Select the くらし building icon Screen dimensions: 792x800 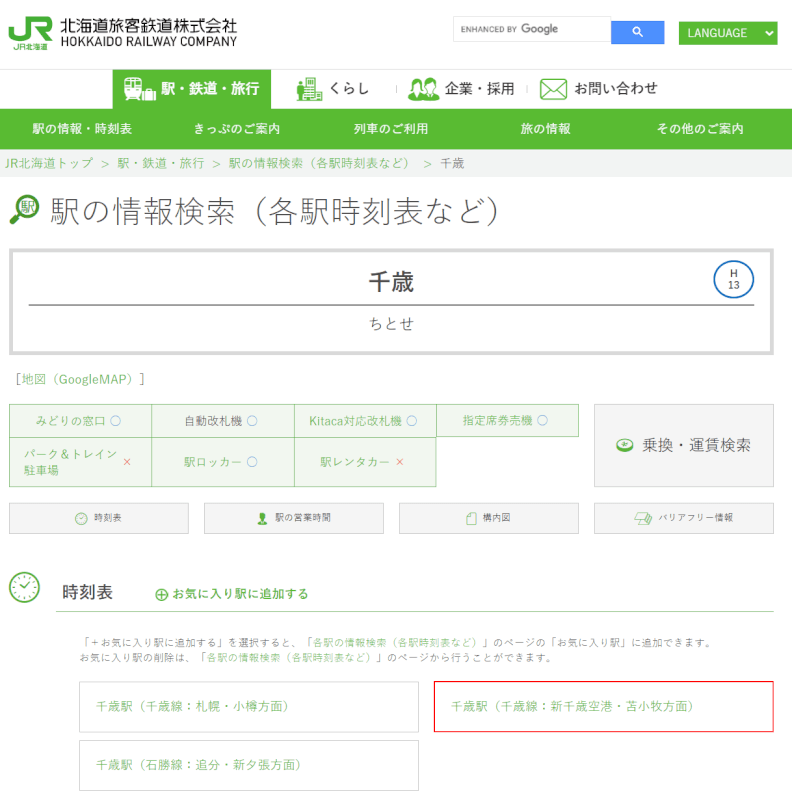(309, 89)
